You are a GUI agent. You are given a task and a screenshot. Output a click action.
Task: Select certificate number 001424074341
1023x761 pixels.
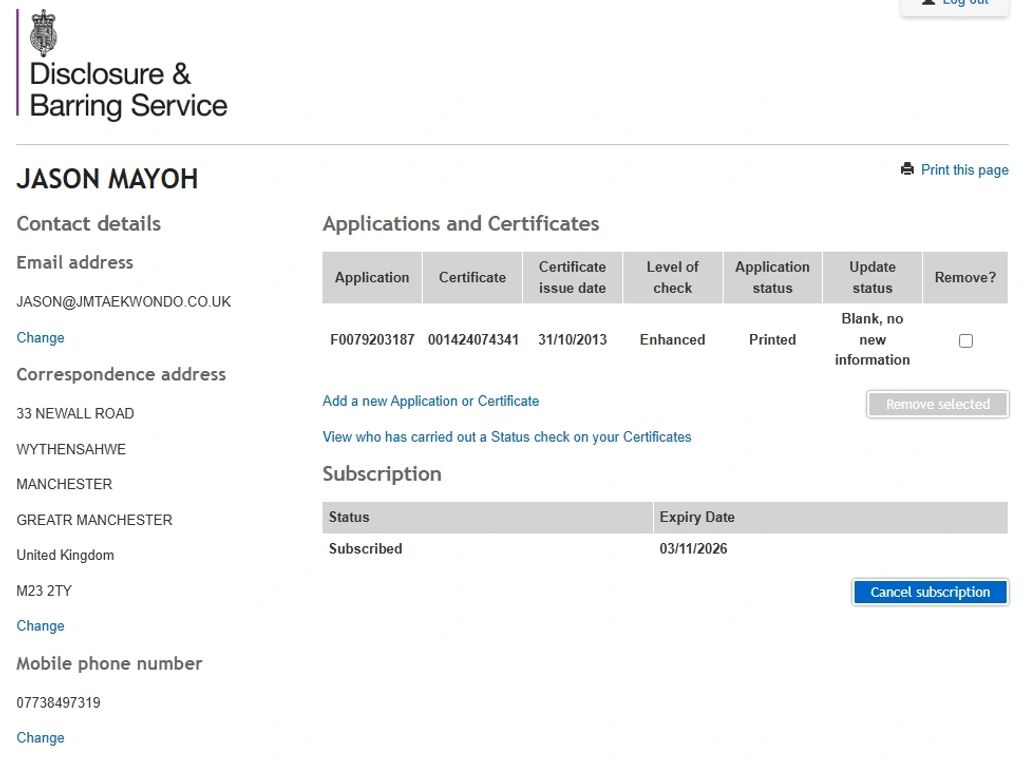pyautogui.click(x=473, y=340)
